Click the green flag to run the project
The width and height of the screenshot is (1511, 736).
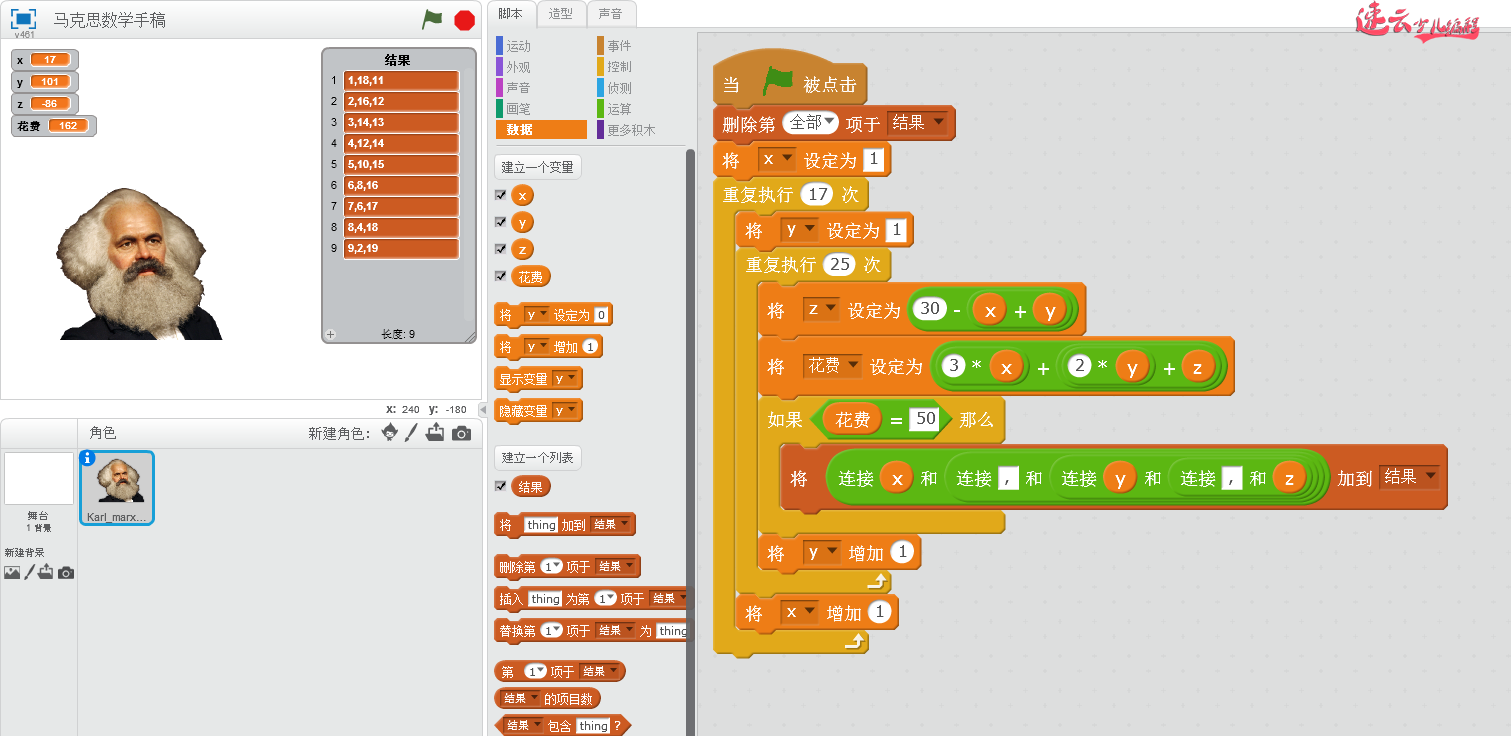point(432,19)
